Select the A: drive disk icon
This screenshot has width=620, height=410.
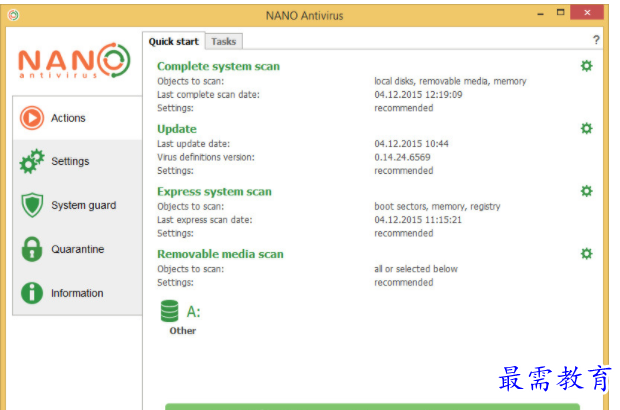click(x=170, y=311)
